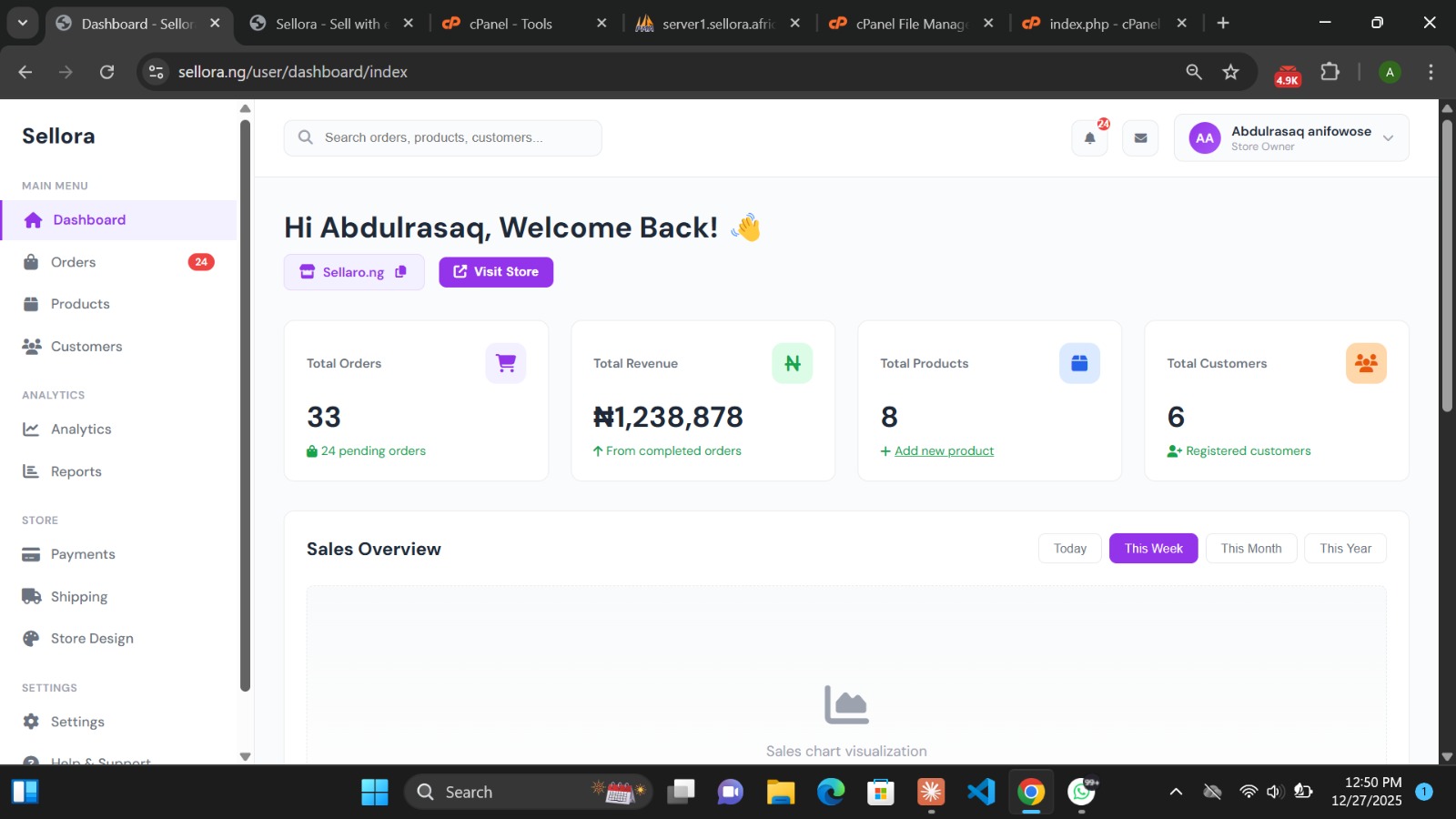
Task: Switch to the cPanel - Tools tab
Action: pos(511,24)
